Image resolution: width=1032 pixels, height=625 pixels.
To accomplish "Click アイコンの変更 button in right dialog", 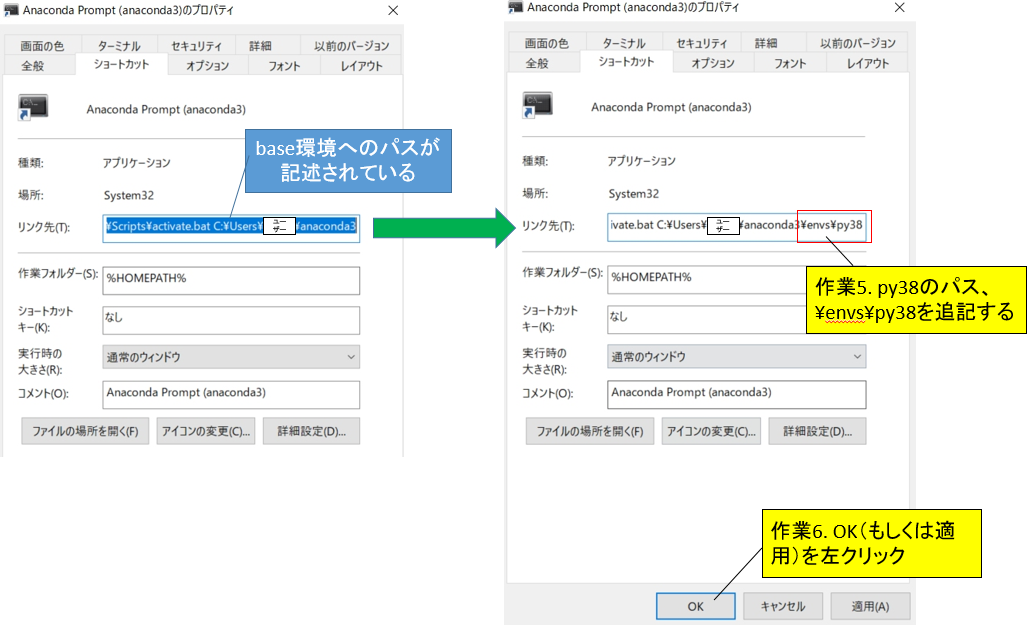I will coord(711,431).
